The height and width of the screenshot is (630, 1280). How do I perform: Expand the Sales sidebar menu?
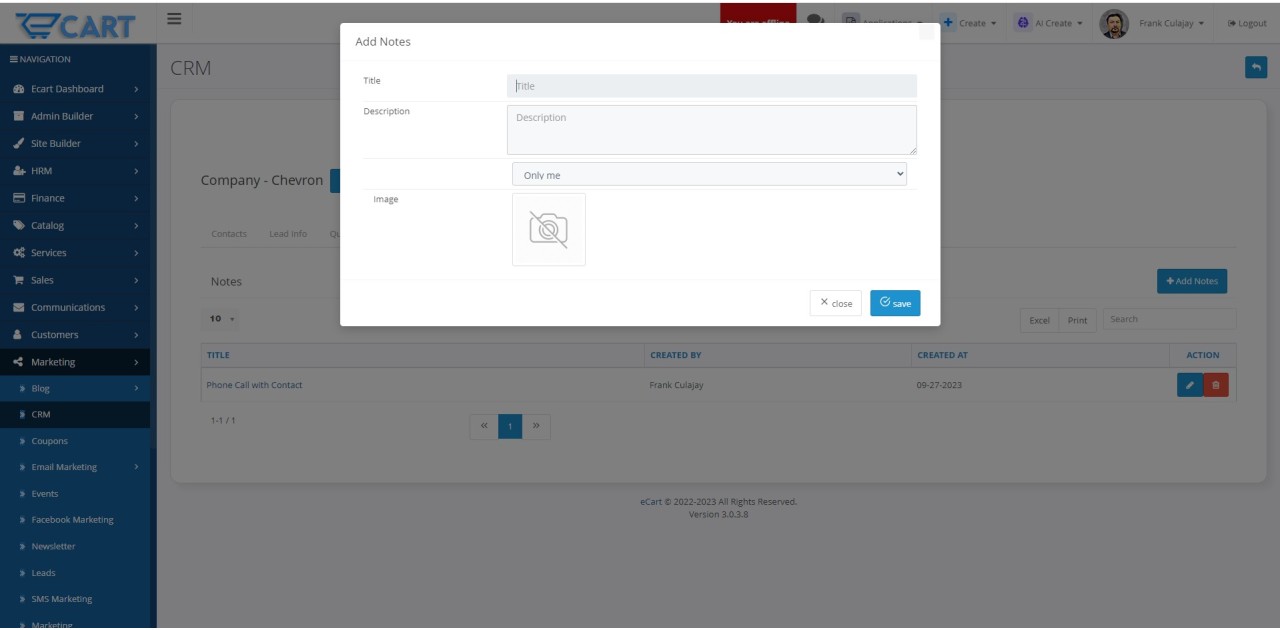tap(75, 280)
